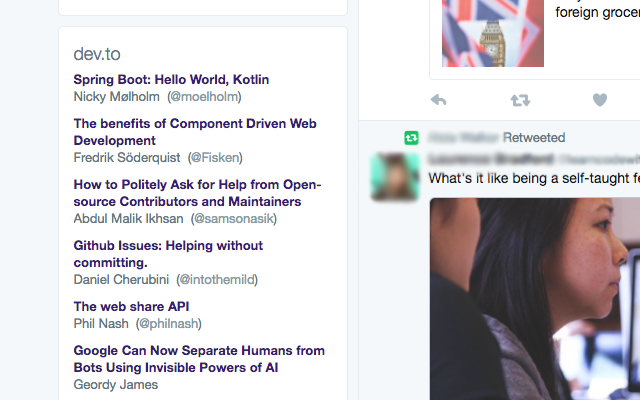This screenshot has width=640, height=400.
Task: Open 'The web share API' article
Action: click(x=131, y=307)
